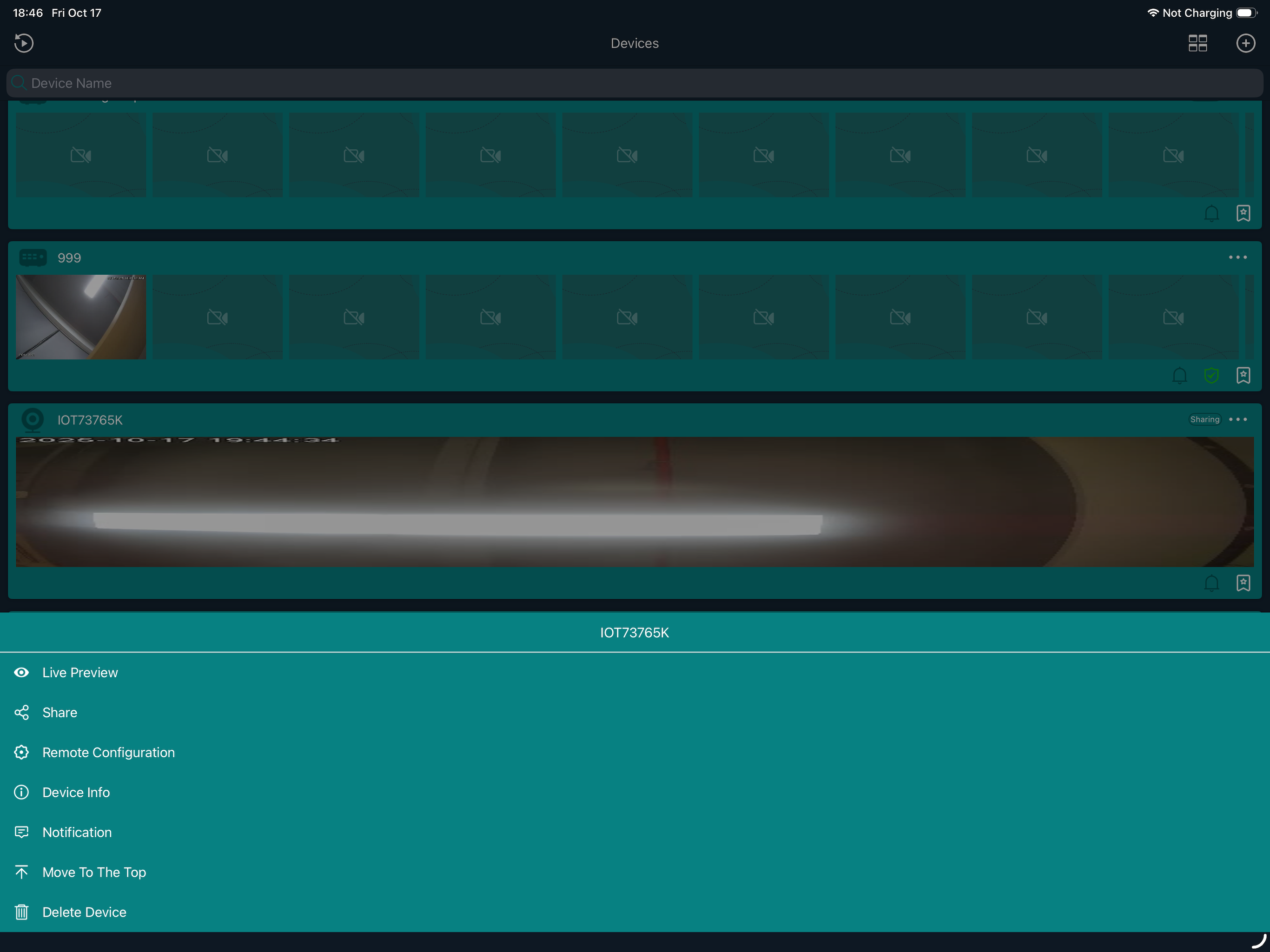This screenshot has height=952, width=1270.
Task: Bookmark favorite icon on device 999
Action: 1243,376
